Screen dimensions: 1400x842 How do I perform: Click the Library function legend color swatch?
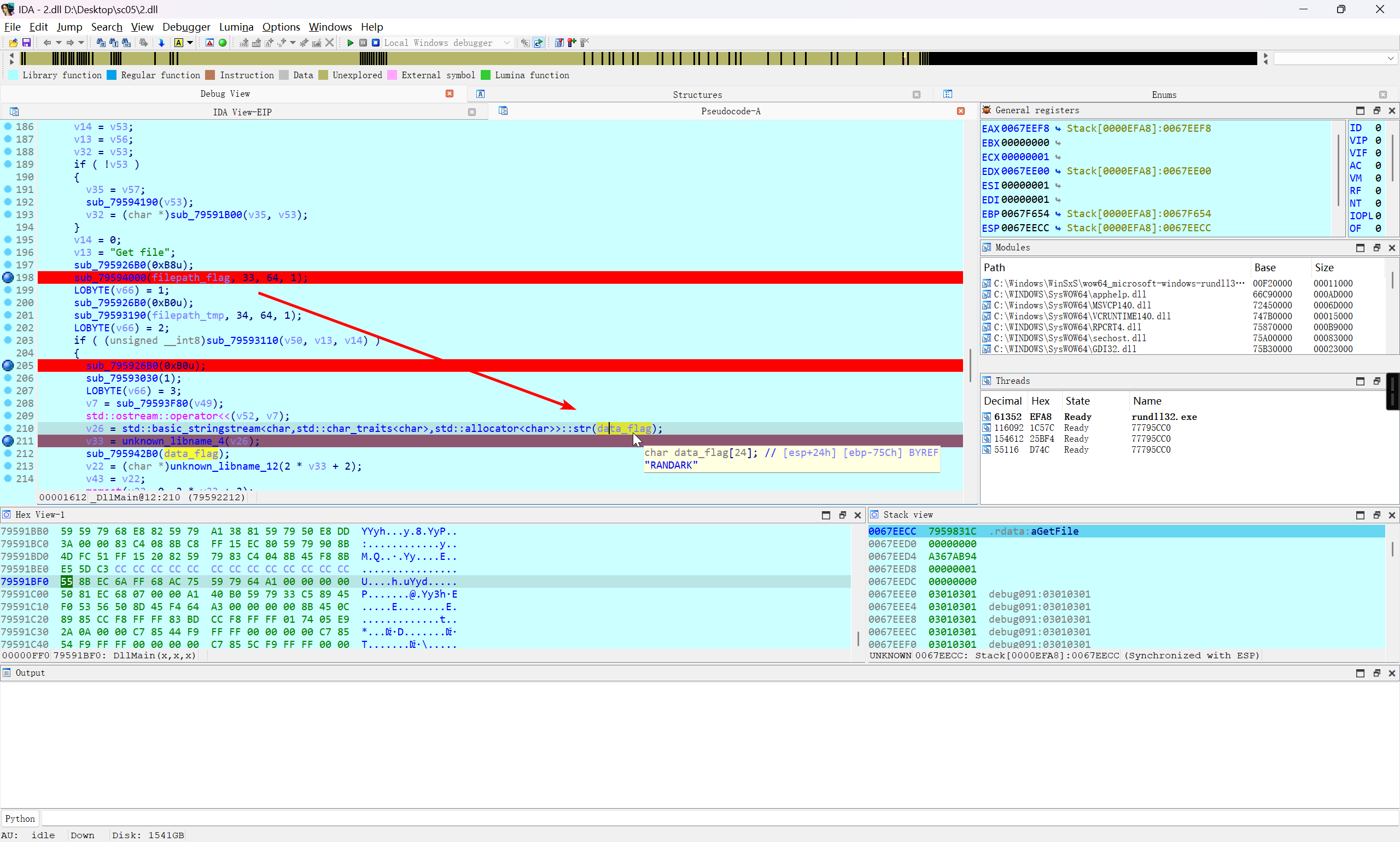click(x=13, y=75)
